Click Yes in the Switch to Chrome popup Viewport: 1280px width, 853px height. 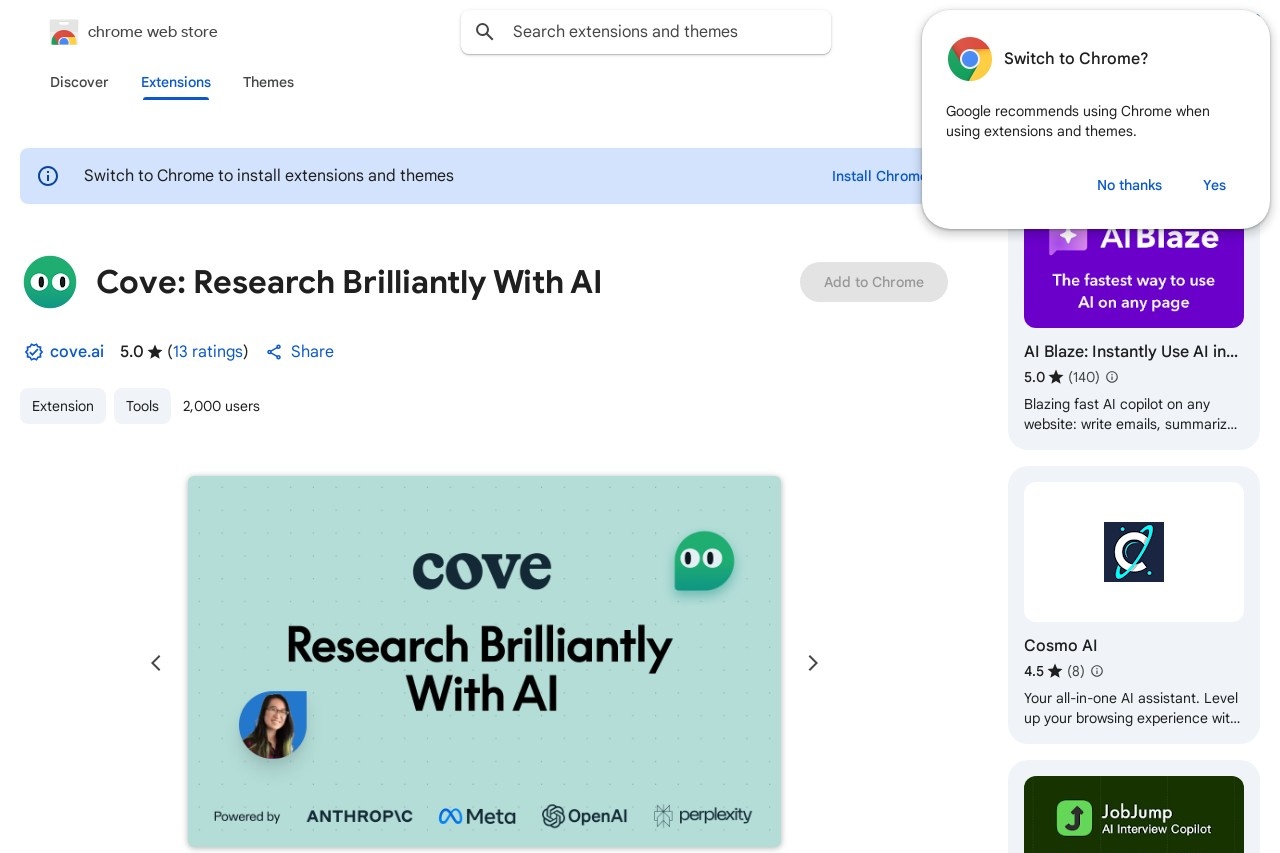pos(1214,185)
